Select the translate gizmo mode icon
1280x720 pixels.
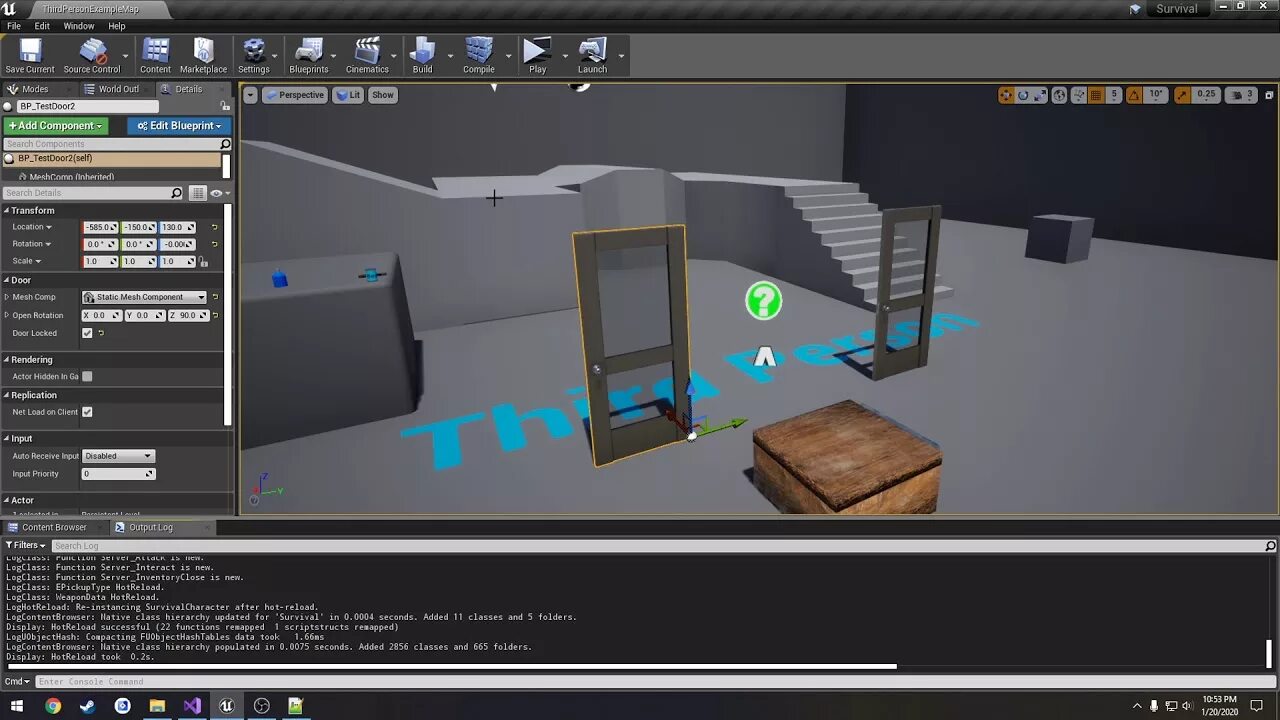pyautogui.click(x=1007, y=95)
